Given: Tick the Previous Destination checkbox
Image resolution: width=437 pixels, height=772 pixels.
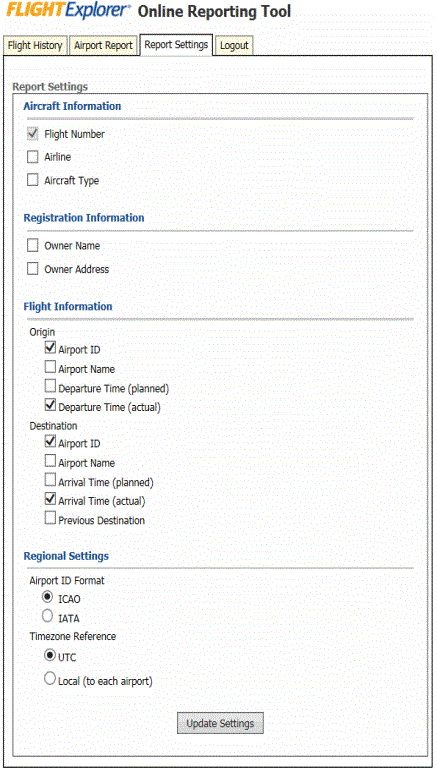Looking at the screenshot, I should pos(50,518).
